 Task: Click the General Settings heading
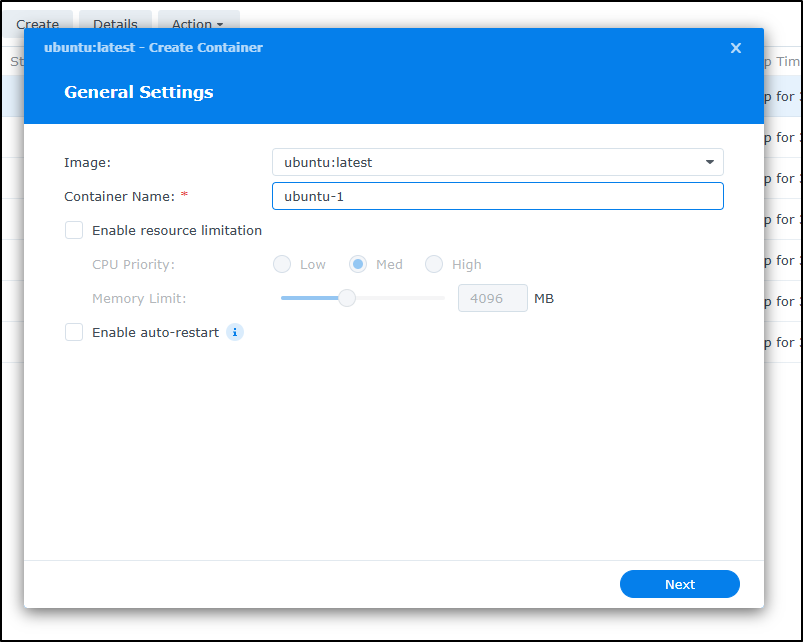pyautogui.click(x=139, y=92)
